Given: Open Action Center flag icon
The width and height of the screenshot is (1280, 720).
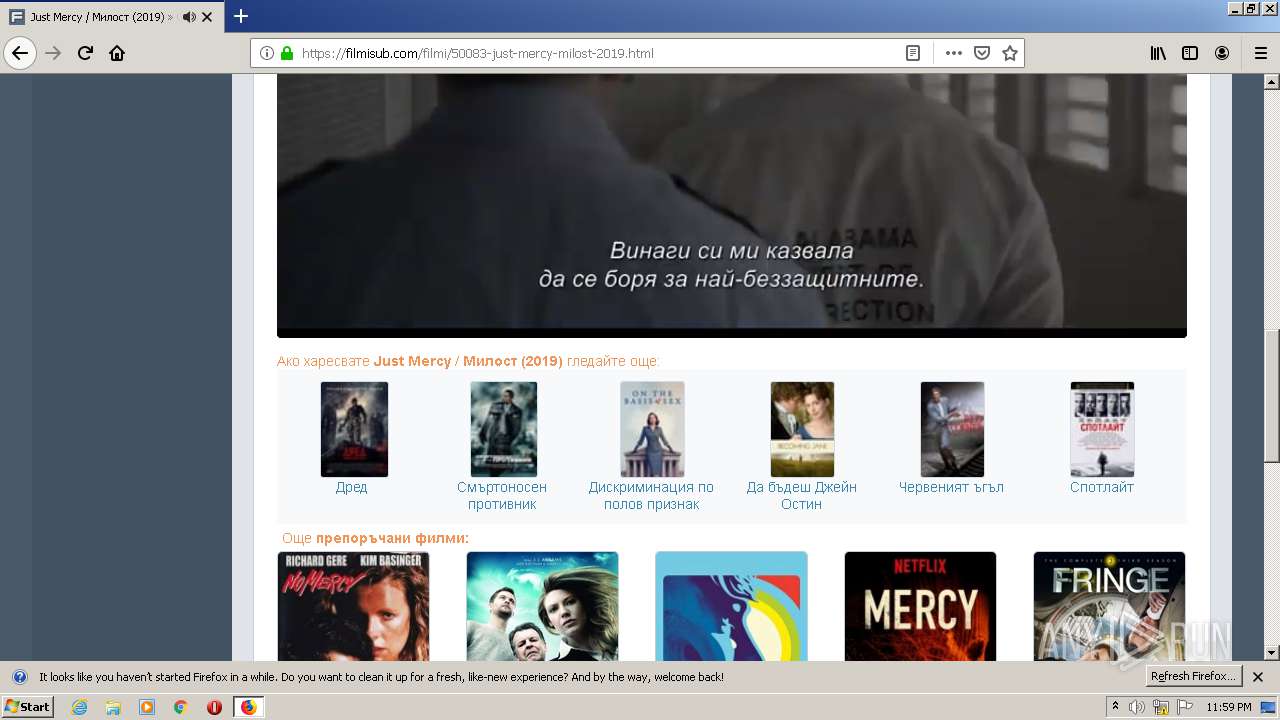Looking at the screenshot, I should pos(1185,707).
